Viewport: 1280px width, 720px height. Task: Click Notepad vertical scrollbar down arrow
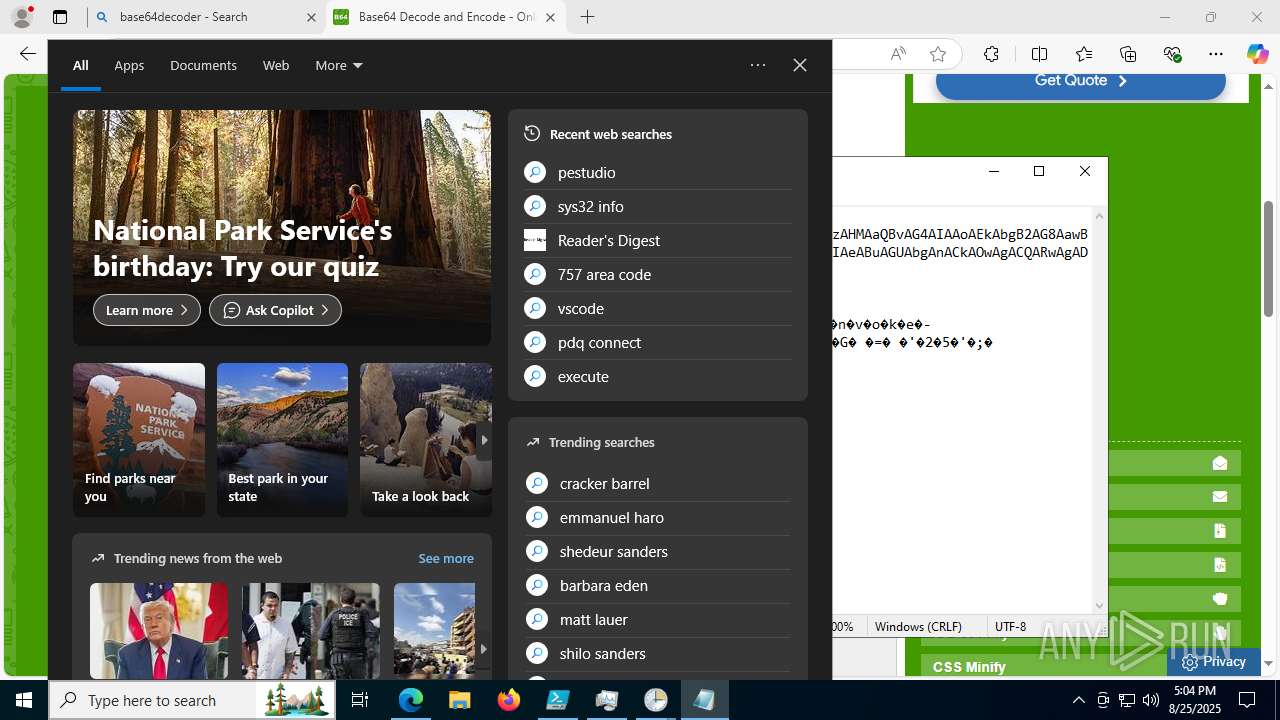point(1100,606)
